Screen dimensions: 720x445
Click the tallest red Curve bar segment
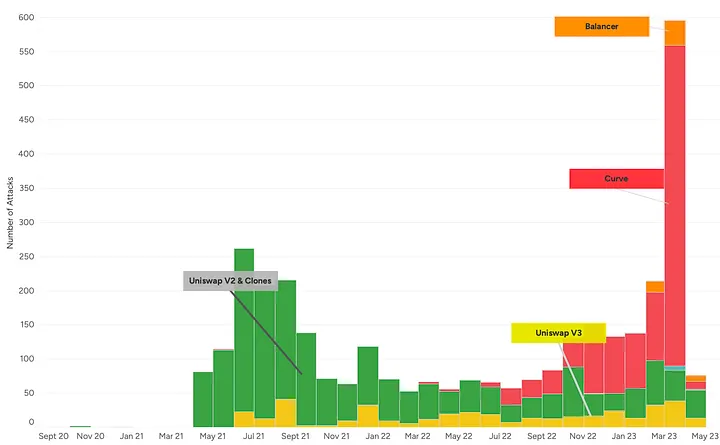point(675,200)
